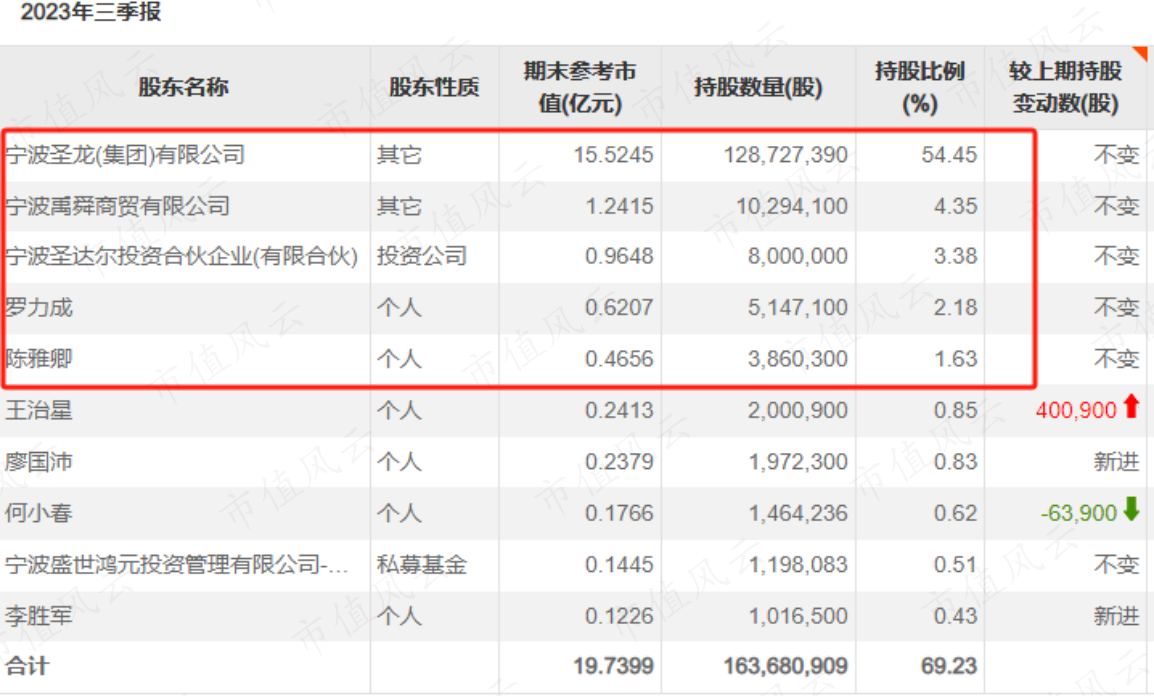Click holding ratio 4.35
The width and height of the screenshot is (1154, 696).
pyautogui.click(x=955, y=206)
